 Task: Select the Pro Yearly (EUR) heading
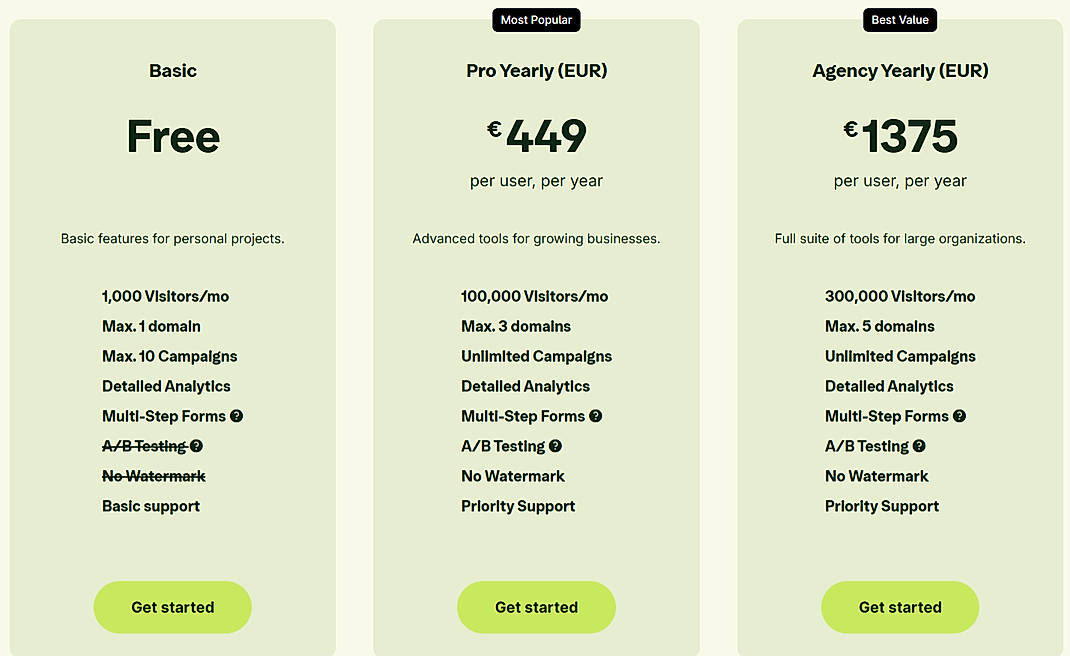pos(536,71)
